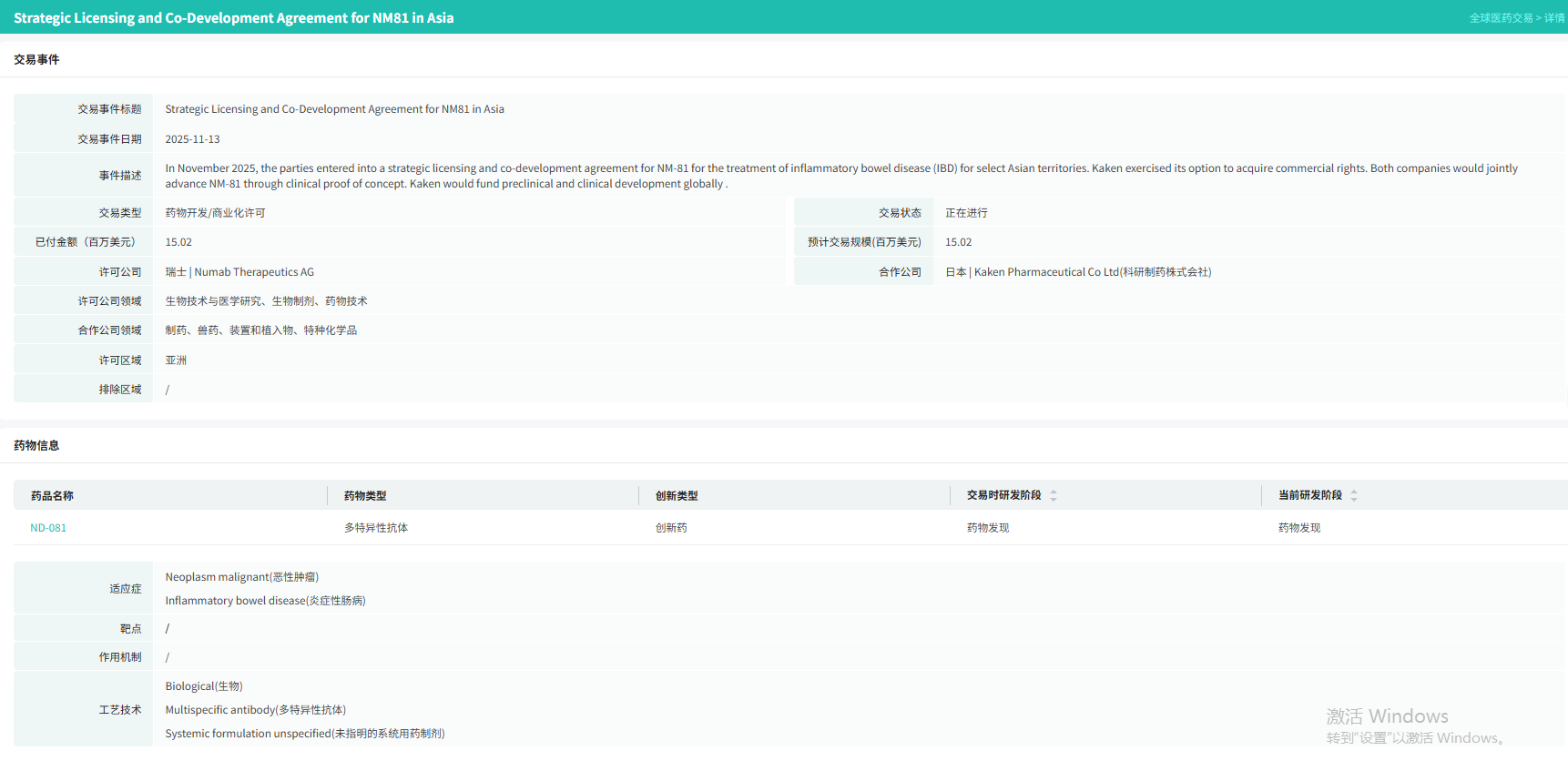Click the 药物信息 section heading
The height and width of the screenshot is (761, 1568).
[x=36, y=446]
